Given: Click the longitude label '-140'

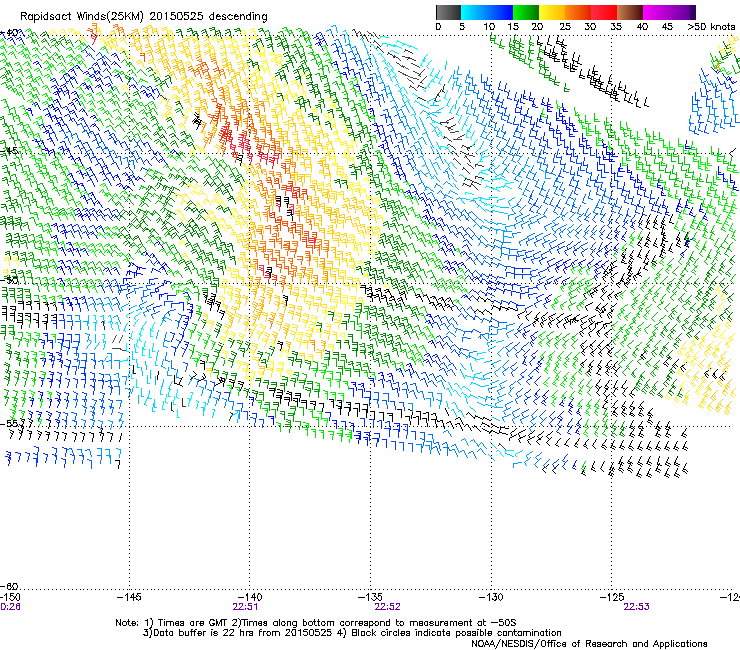Looking at the screenshot, I should (x=249, y=597).
